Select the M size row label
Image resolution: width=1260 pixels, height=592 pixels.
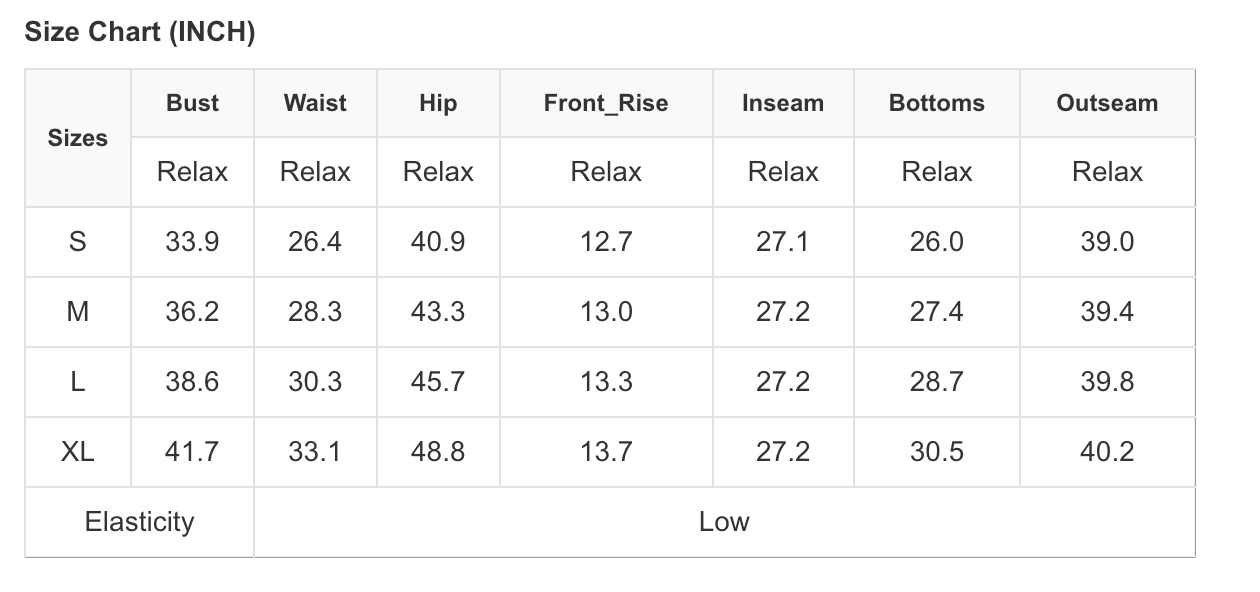pyautogui.click(x=77, y=312)
